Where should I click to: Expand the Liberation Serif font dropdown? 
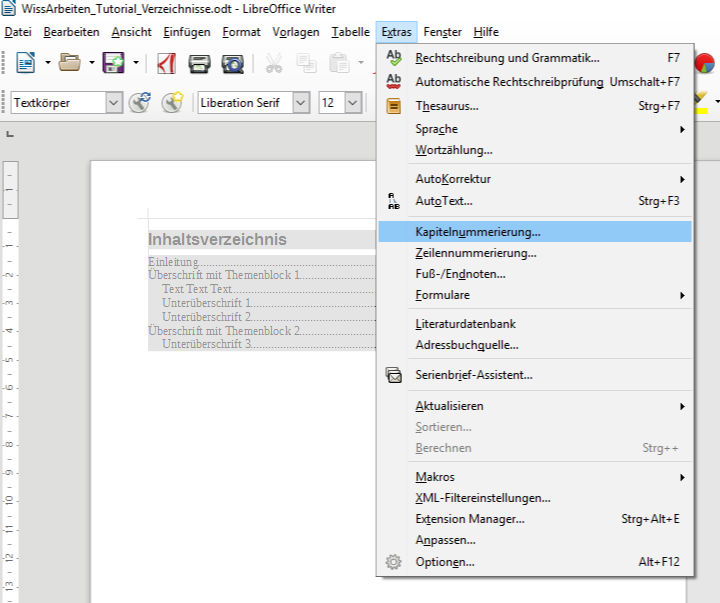click(301, 102)
